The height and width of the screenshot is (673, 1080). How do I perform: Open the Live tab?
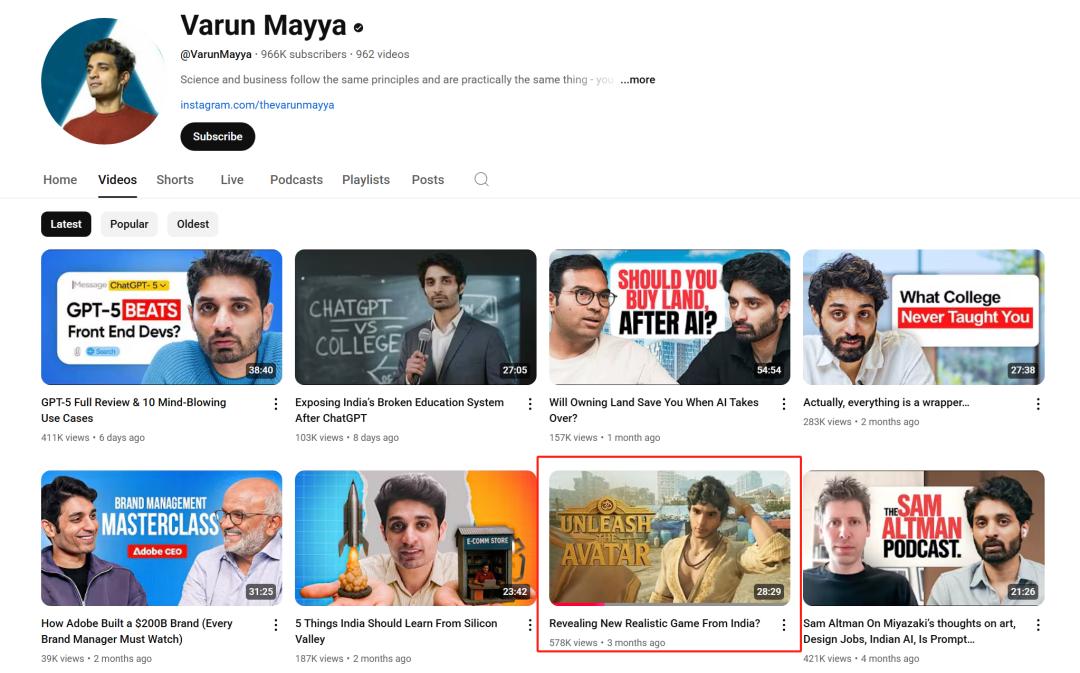(232, 180)
